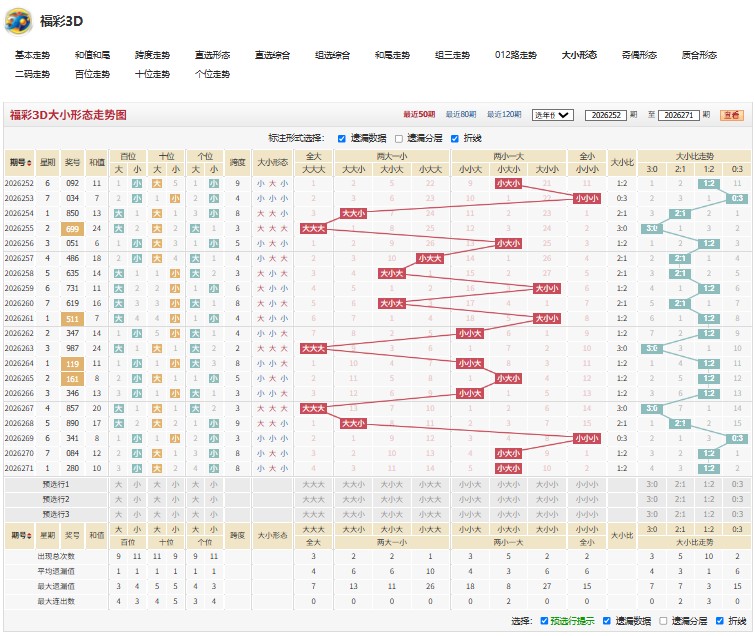755x636 pixels.
Task: Go to 组三走势 chart
Action: pos(452,55)
